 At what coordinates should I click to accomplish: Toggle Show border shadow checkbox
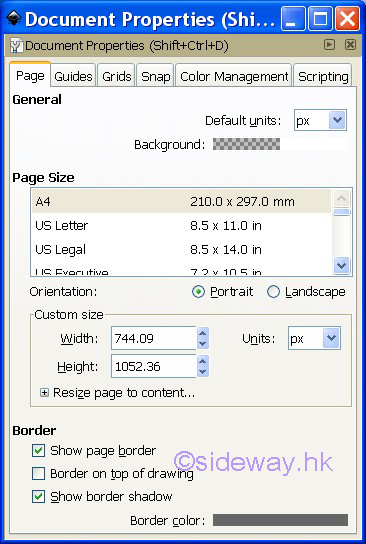(39, 496)
